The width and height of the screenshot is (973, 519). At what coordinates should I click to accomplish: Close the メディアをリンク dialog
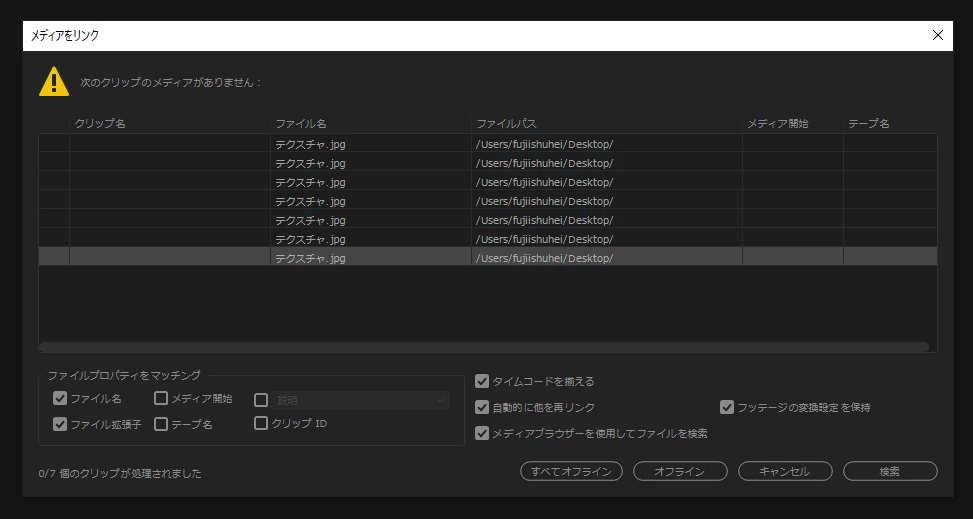[938, 35]
